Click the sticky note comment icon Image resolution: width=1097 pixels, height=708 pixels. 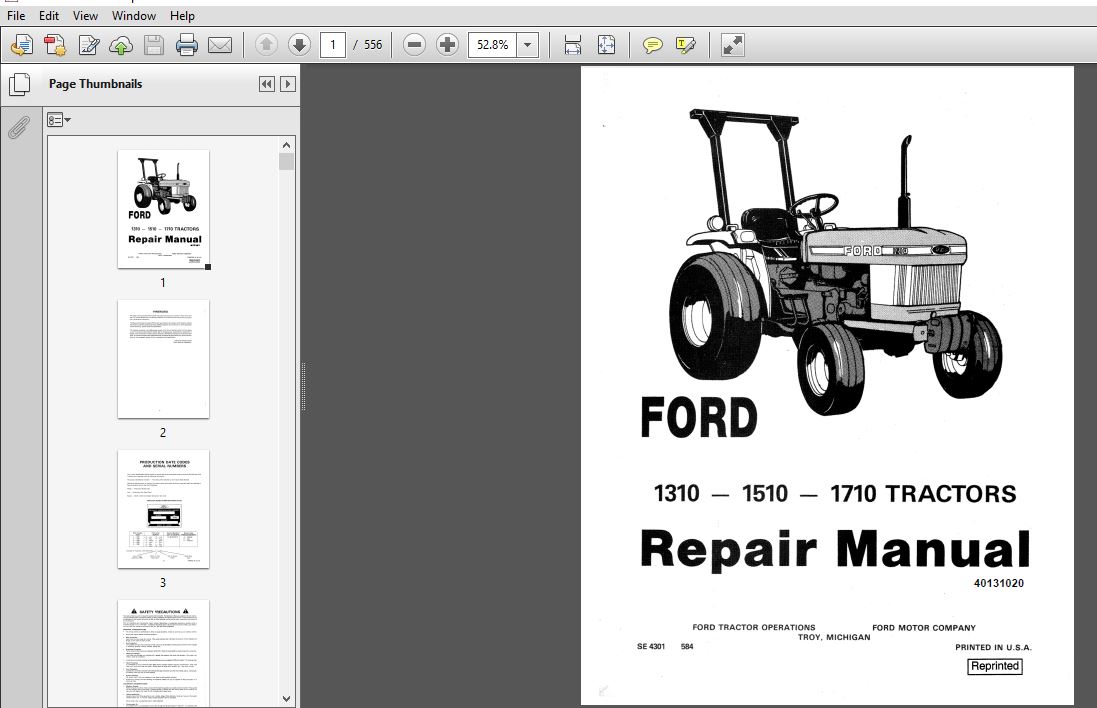tap(652, 45)
